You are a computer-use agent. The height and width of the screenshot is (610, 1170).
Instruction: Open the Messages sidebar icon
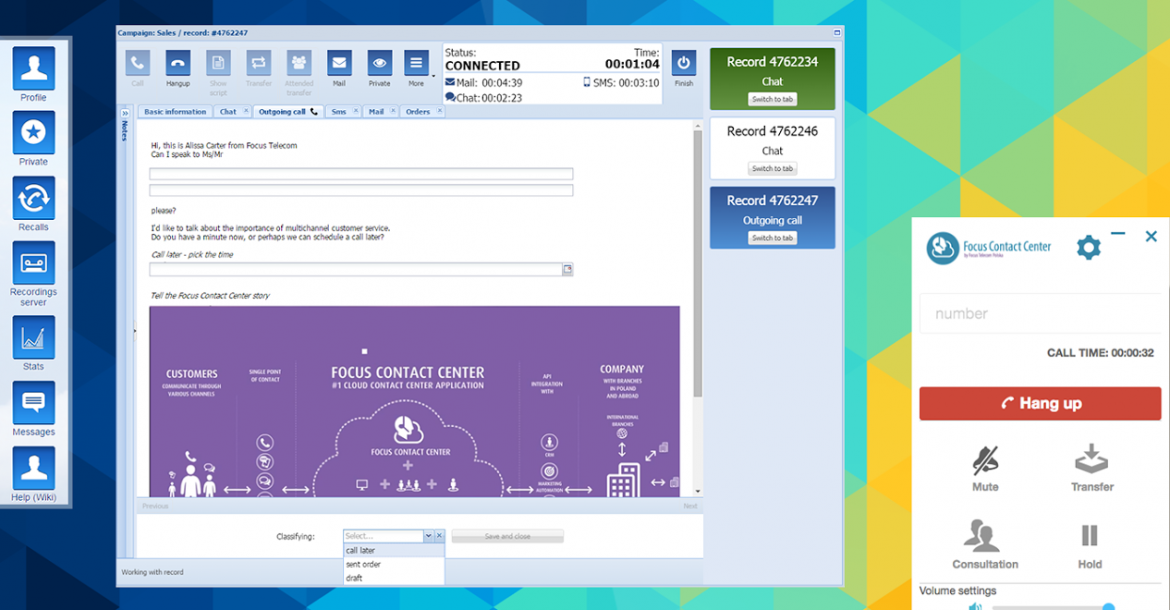click(x=34, y=403)
